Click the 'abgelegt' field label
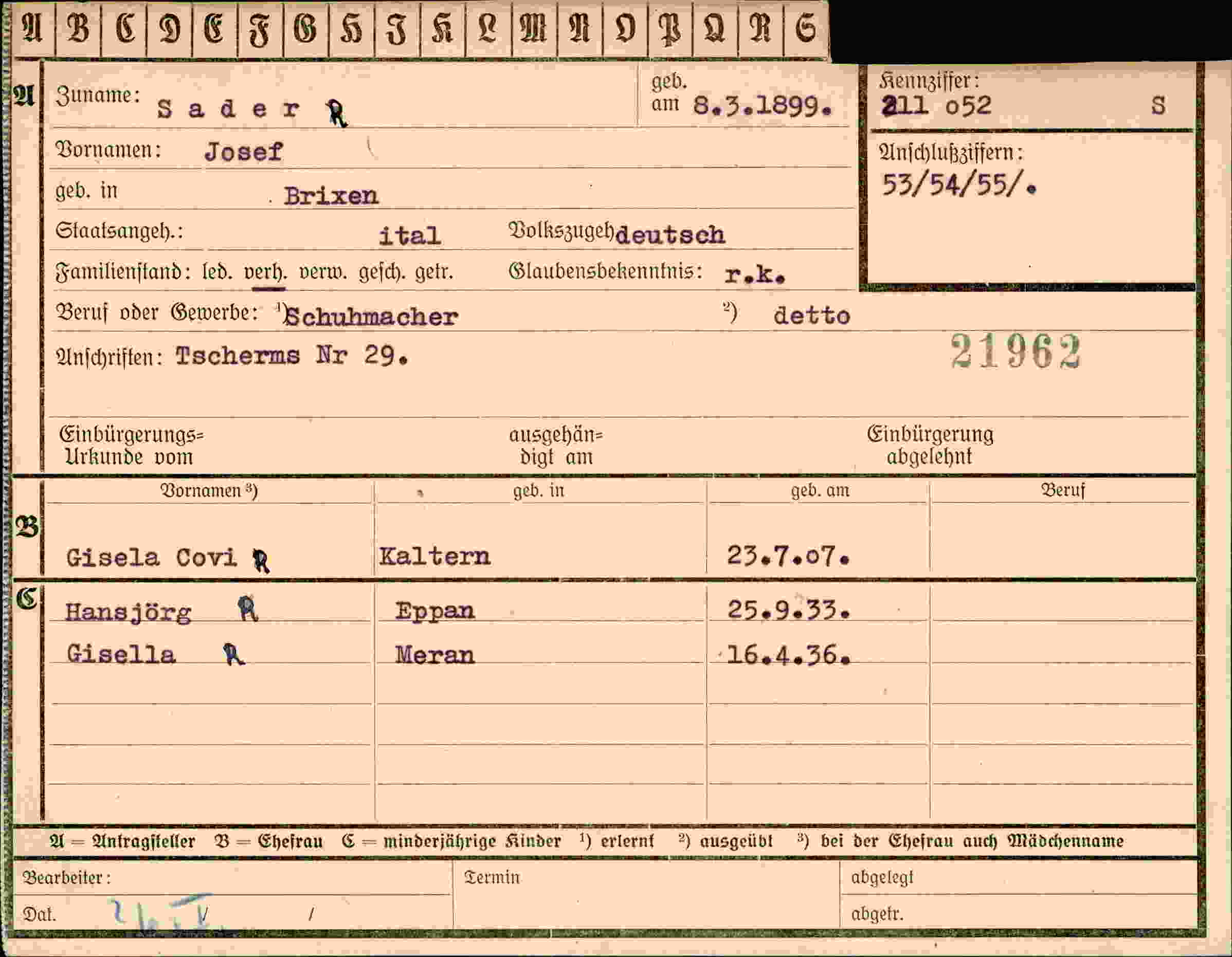This screenshot has width=1232, height=957. pos(882,877)
